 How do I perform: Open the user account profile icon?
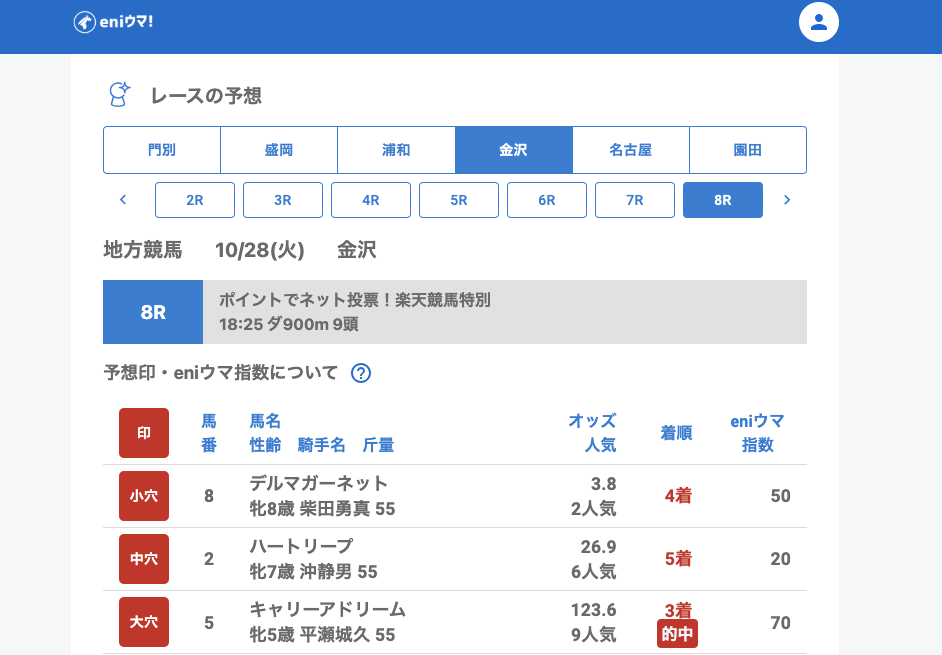click(x=818, y=22)
